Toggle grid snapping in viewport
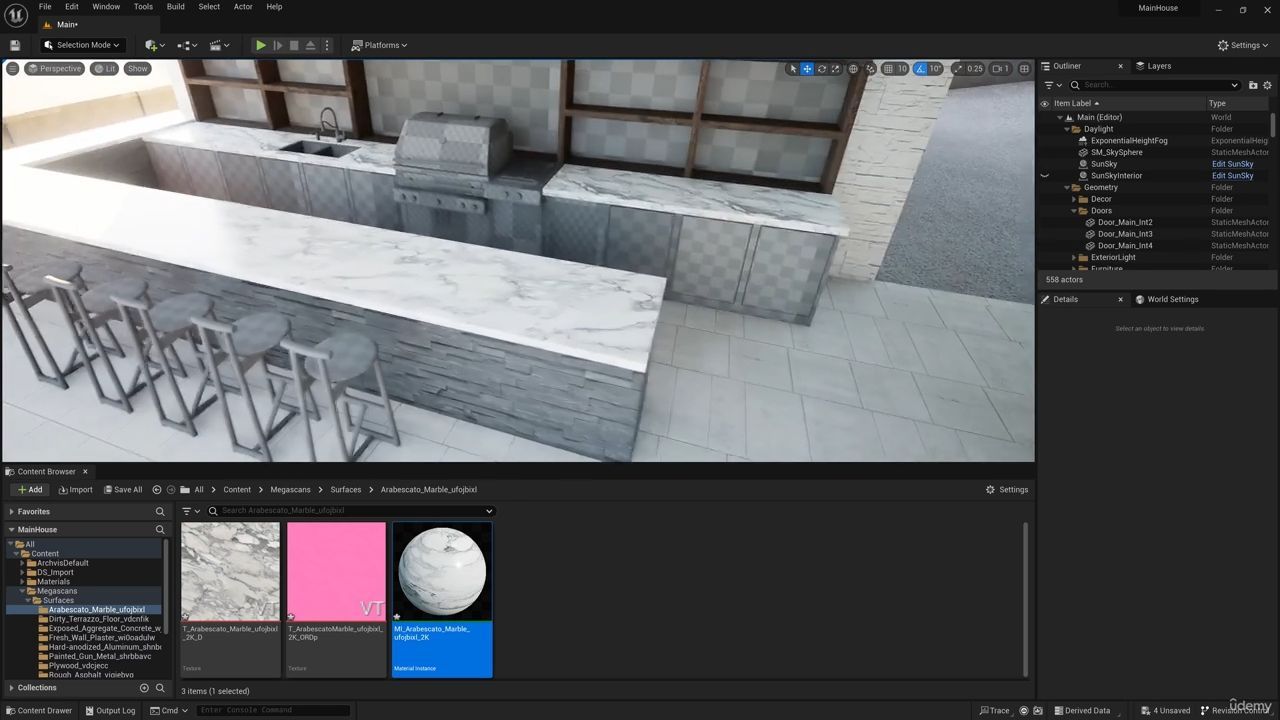Image resolution: width=1280 pixels, height=720 pixels. click(x=888, y=69)
